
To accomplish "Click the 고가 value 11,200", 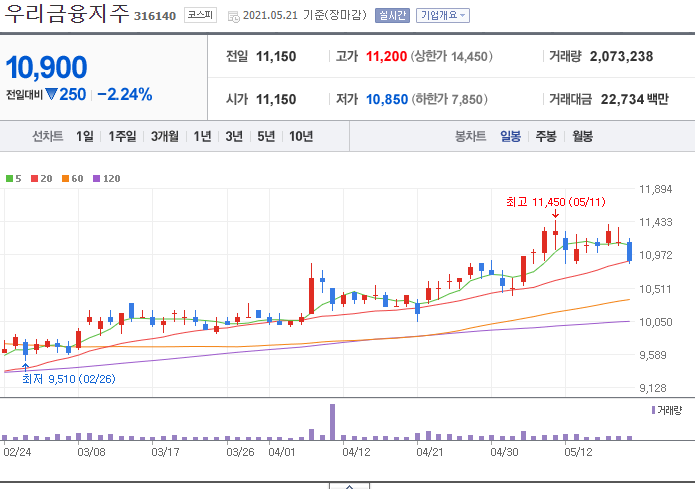I will tap(387, 56).
